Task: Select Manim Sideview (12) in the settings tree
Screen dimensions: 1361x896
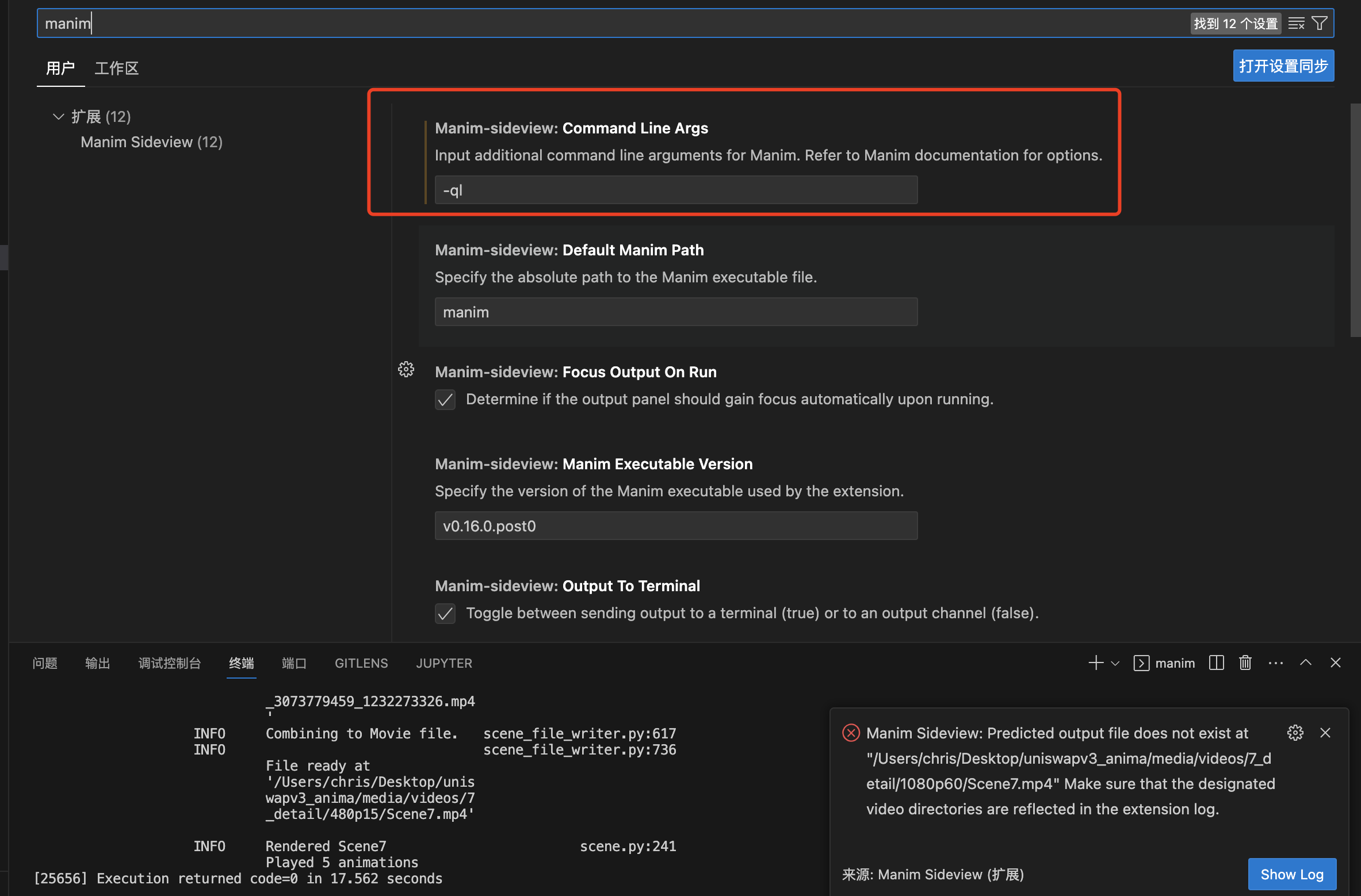Action: tap(152, 141)
